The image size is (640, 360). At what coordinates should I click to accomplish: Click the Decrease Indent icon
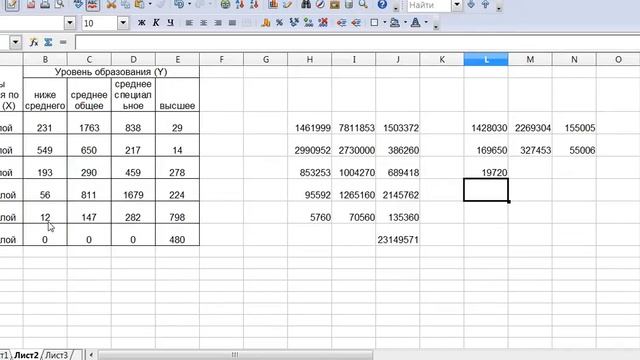(341, 23)
